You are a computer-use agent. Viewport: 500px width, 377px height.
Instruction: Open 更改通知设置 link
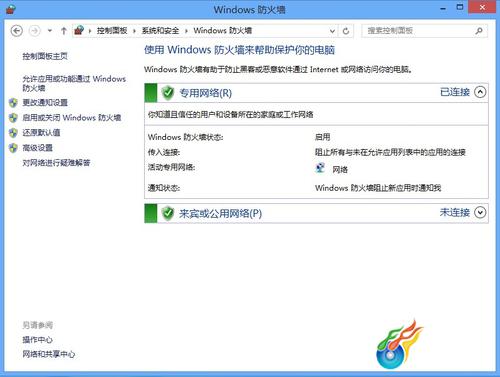tap(45, 102)
